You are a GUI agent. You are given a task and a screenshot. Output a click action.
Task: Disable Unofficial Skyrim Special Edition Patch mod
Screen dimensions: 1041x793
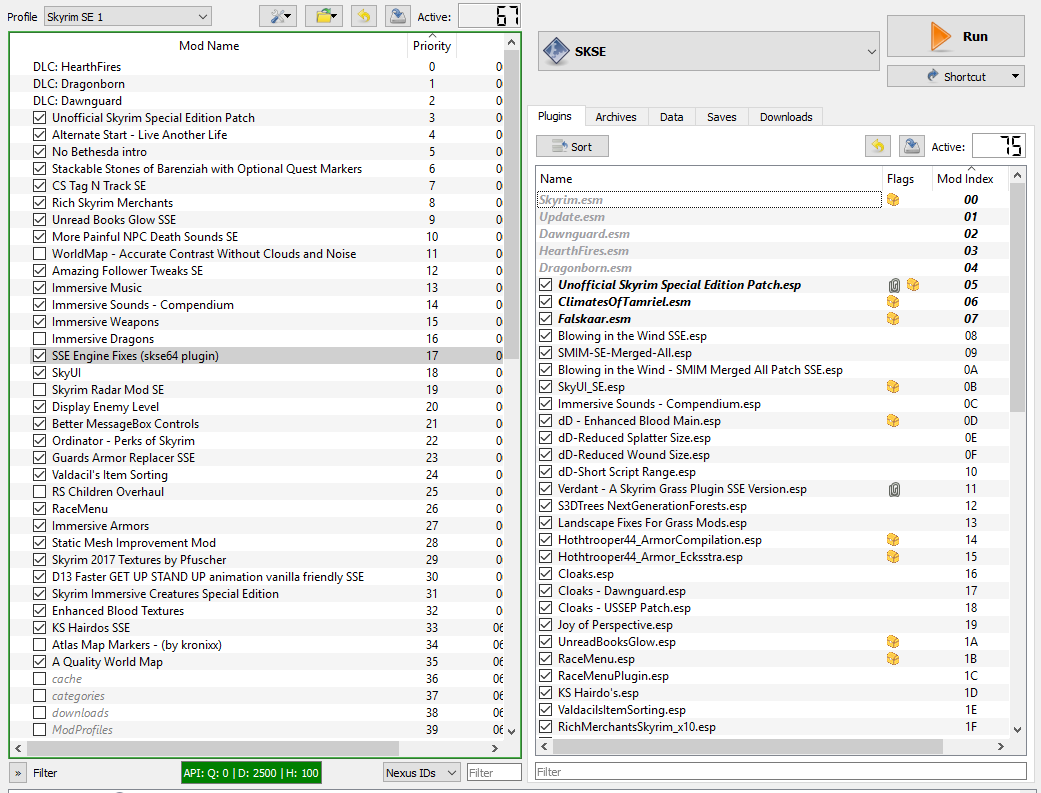[40, 118]
